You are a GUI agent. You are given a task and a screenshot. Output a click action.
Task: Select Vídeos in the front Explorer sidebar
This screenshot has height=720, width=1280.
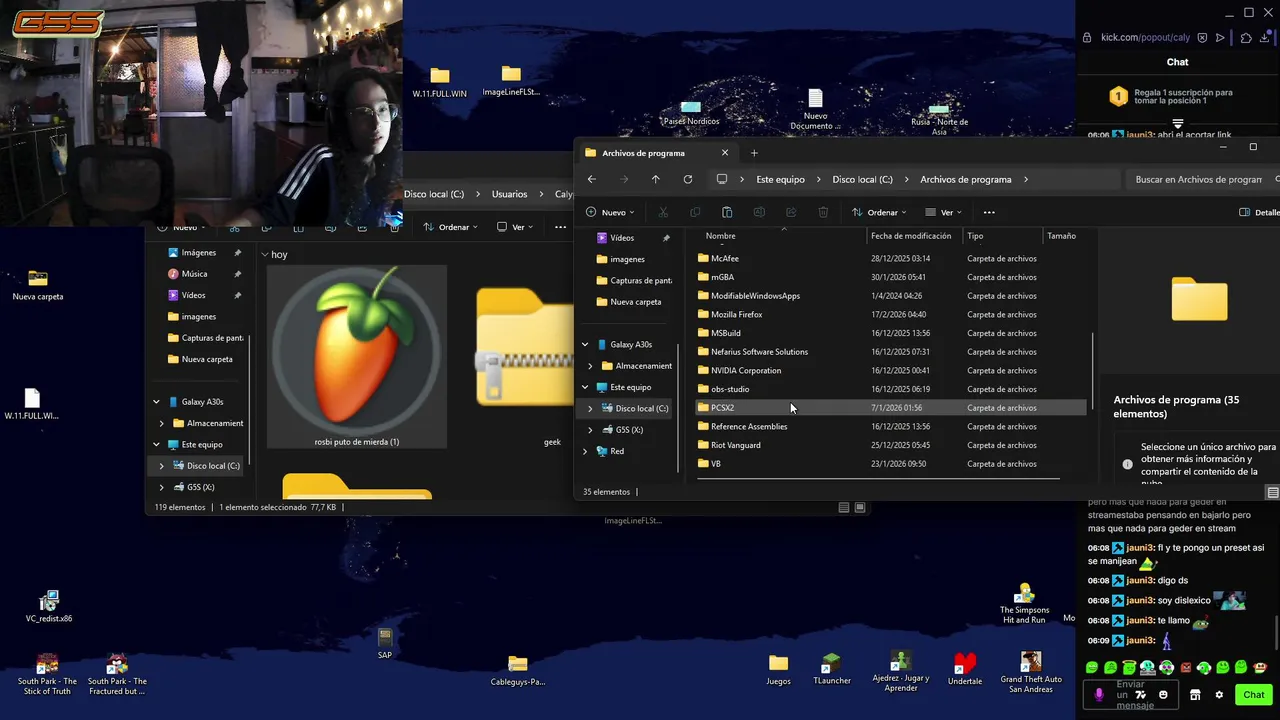622,238
